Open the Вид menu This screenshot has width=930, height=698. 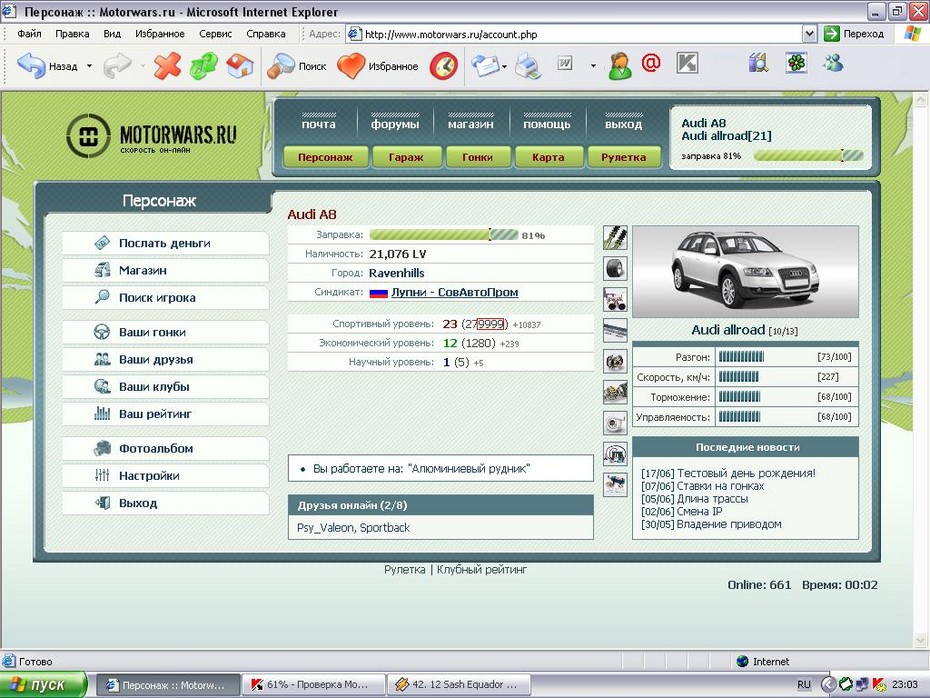pyautogui.click(x=112, y=34)
